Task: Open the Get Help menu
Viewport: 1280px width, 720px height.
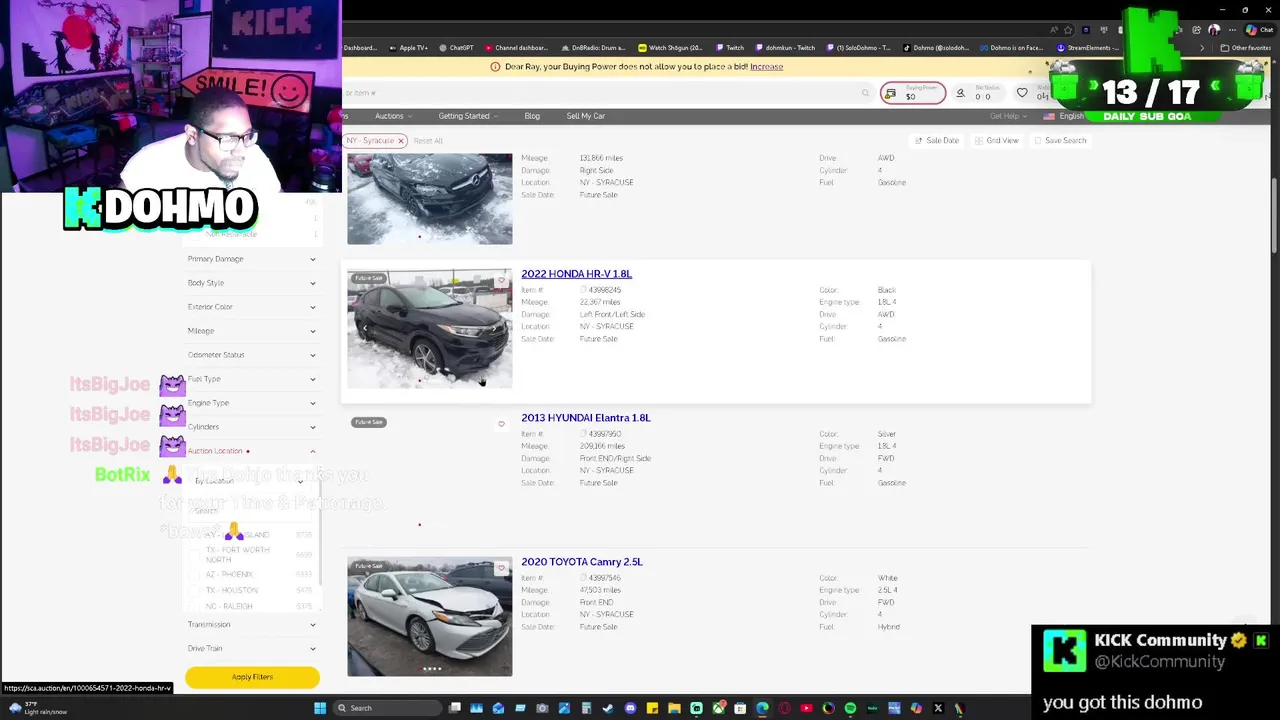Action: pyautogui.click(x=1008, y=116)
